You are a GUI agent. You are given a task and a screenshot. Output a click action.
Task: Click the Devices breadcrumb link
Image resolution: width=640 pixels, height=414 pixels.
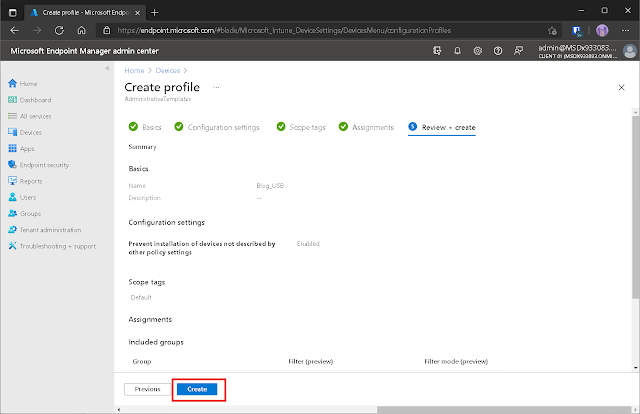167,70
